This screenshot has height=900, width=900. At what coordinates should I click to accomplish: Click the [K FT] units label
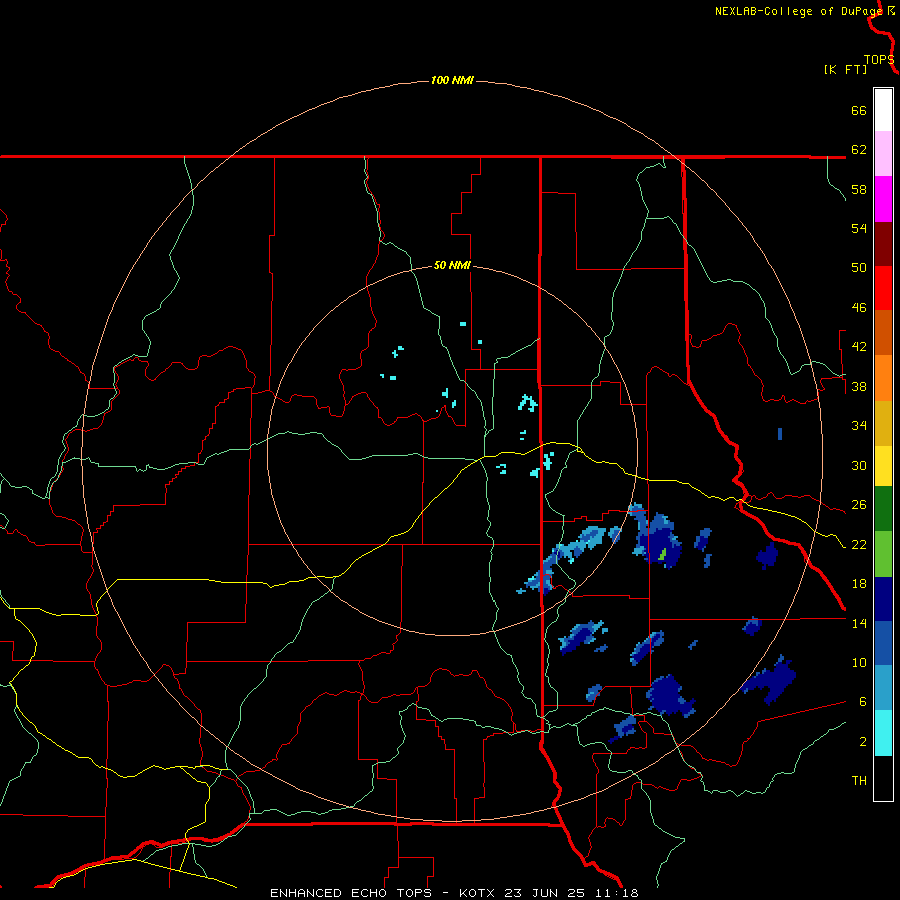point(845,69)
